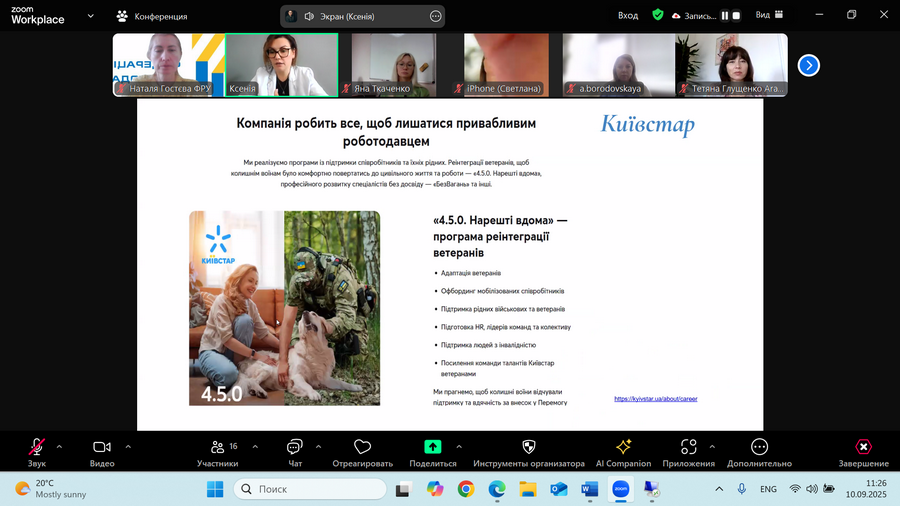Screen dimensions: 900x506
Task: Unmute the microphone with the Звук button
Action: 37,448
